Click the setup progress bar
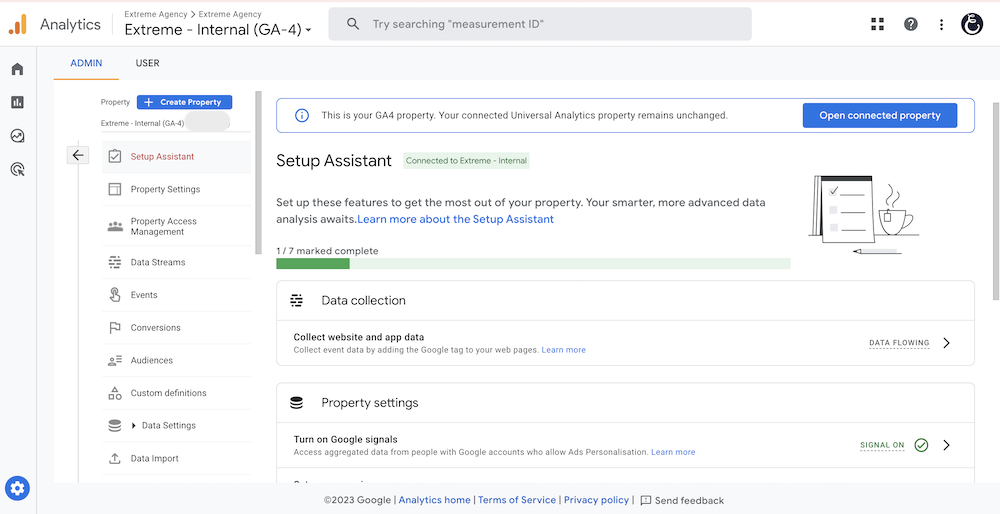Screen dimensions: 1000x514 [x=533, y=263]
